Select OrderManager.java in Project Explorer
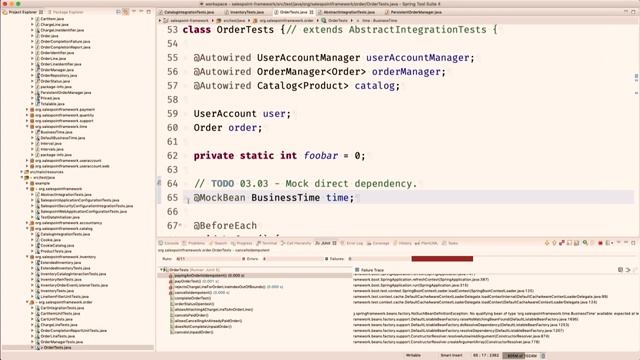This screenshot has height=360, width=640. 57,70
